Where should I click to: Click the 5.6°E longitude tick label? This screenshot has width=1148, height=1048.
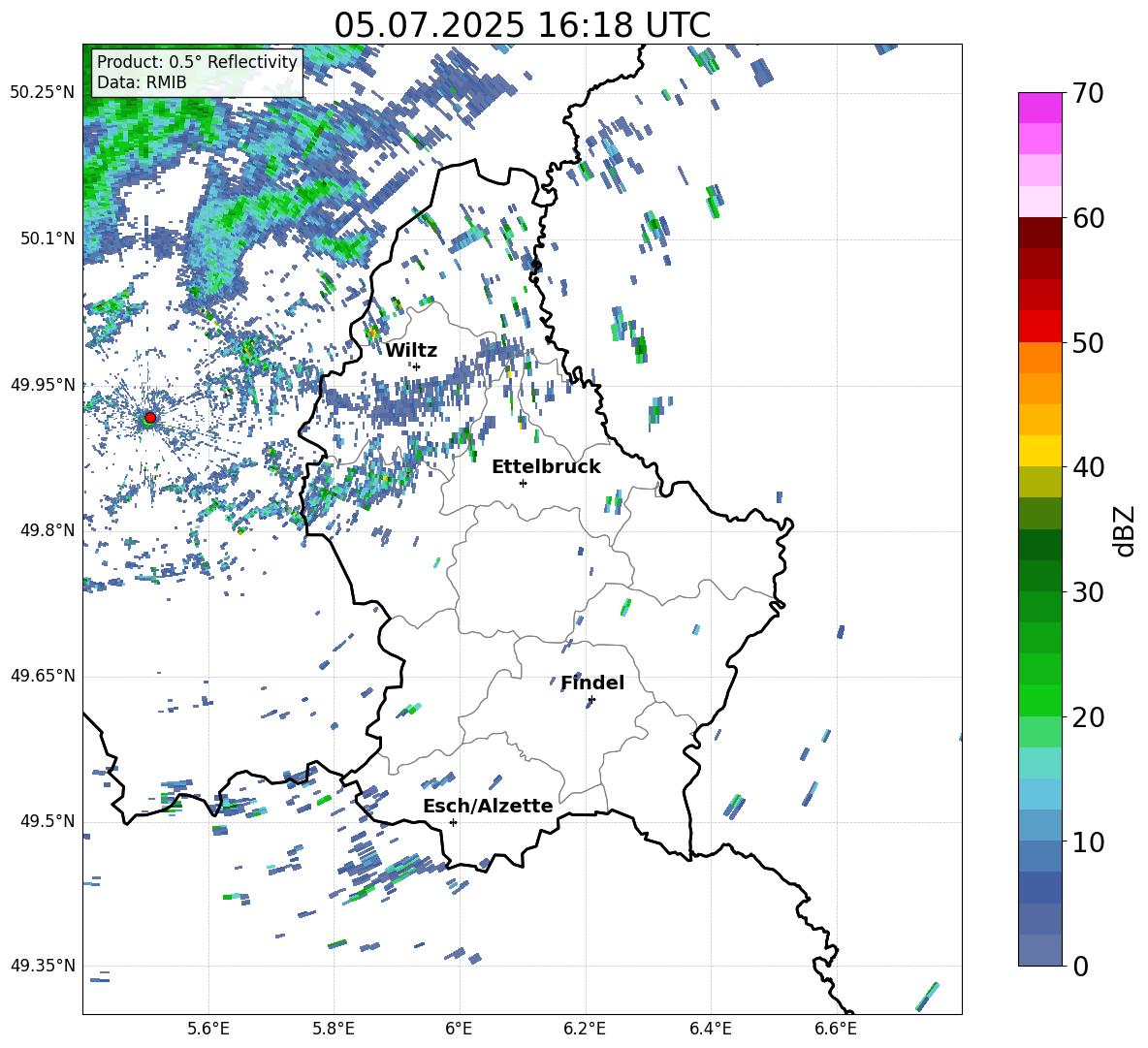pyautogui.click(x=208, y=1029)
